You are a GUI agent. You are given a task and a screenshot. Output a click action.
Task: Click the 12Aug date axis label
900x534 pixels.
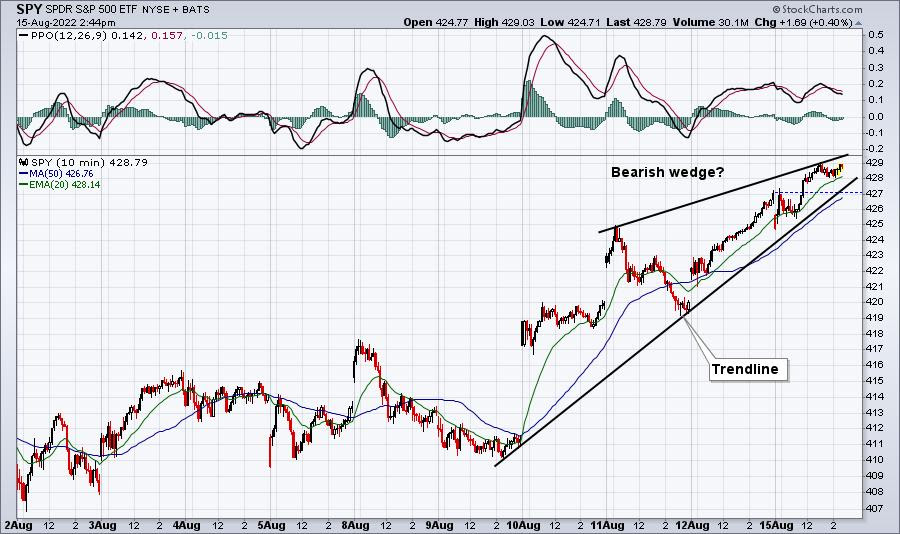point(692,525)
